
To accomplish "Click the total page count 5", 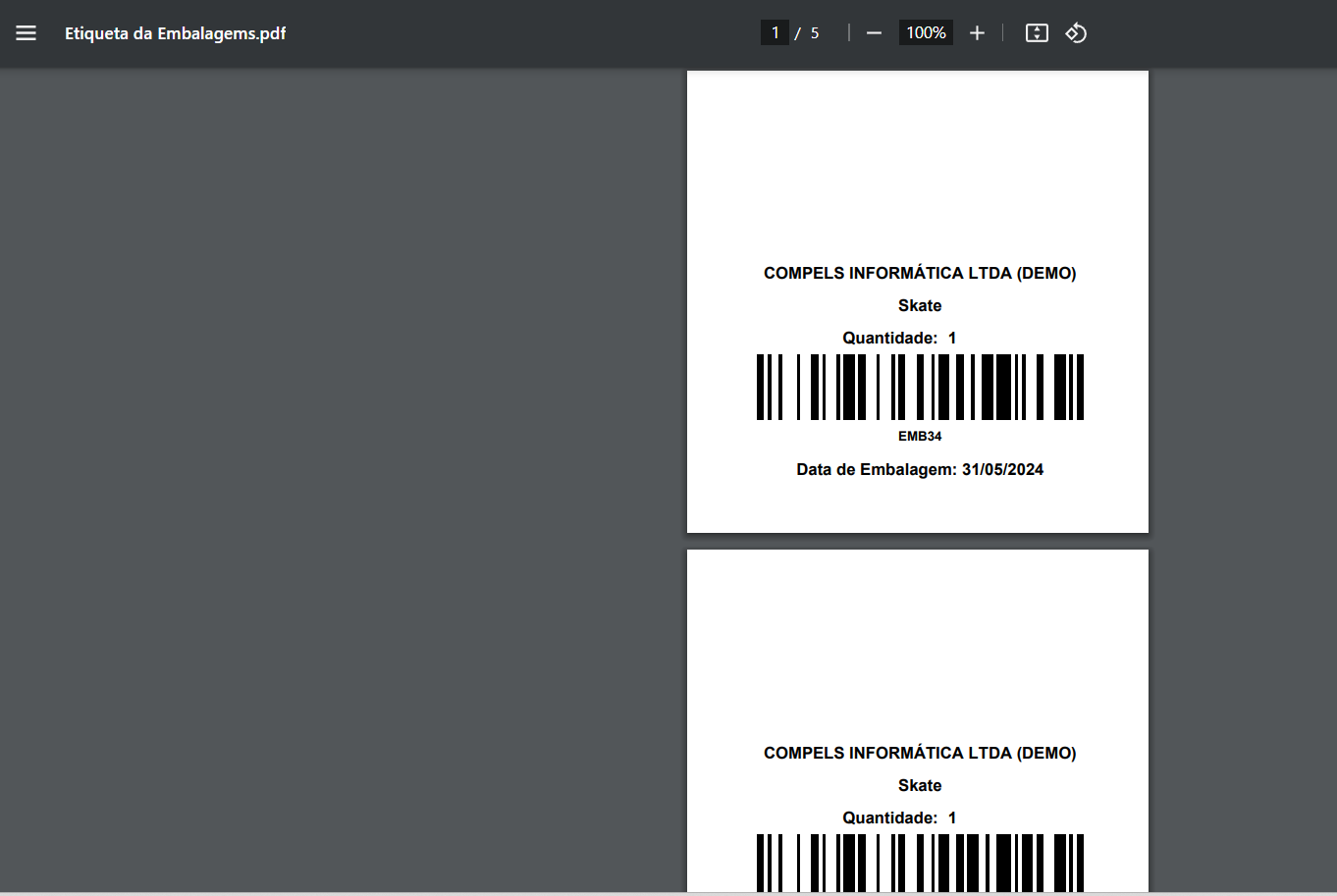I will pos(815,33).
